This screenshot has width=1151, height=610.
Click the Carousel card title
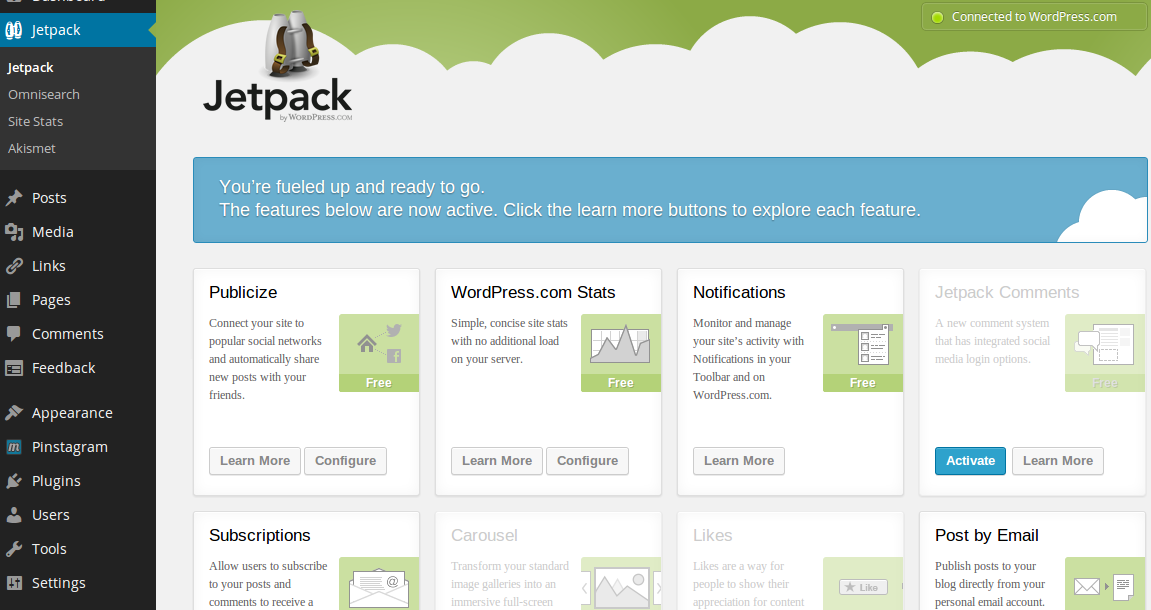484,535
